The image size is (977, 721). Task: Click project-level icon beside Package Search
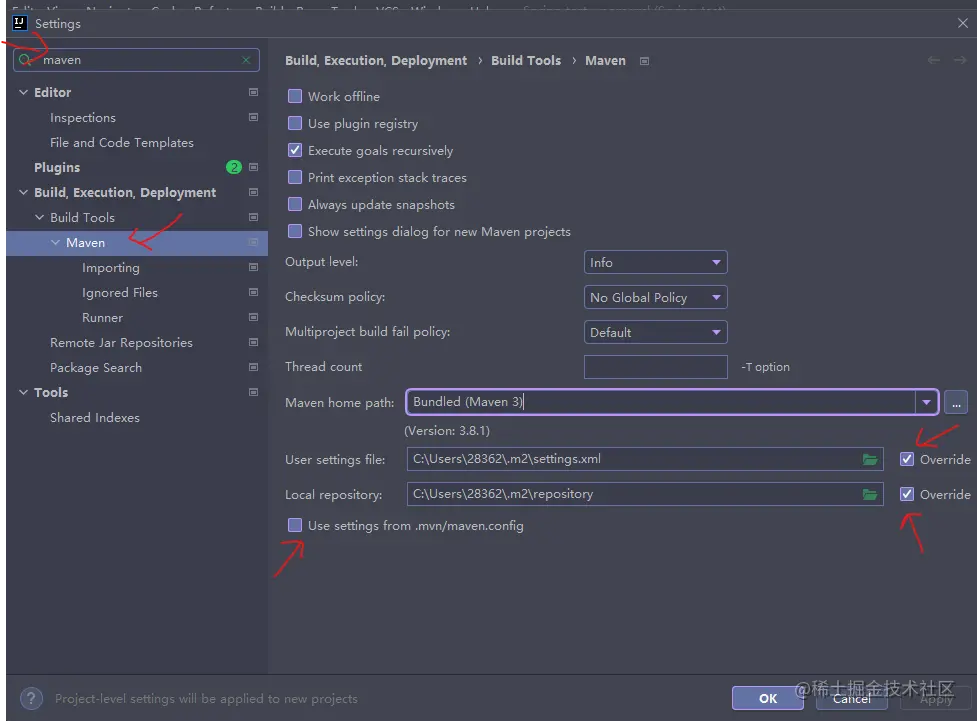click(254, 367)
